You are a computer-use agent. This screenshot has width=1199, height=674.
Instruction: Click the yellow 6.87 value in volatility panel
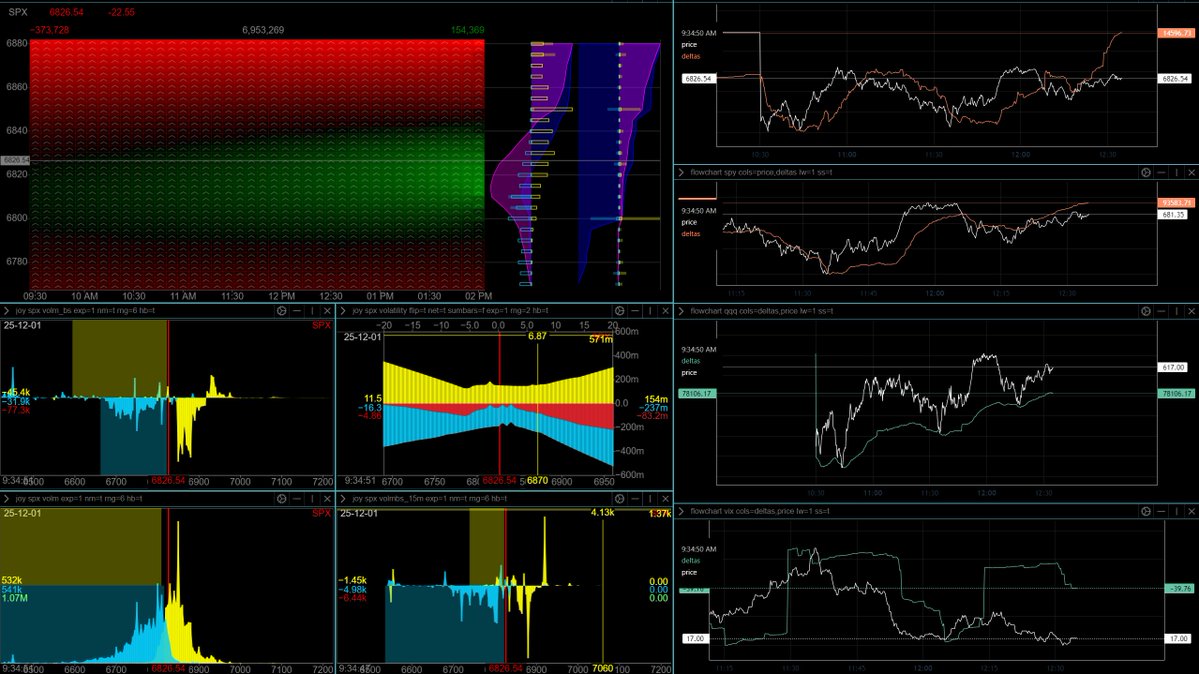coord(538,336)
